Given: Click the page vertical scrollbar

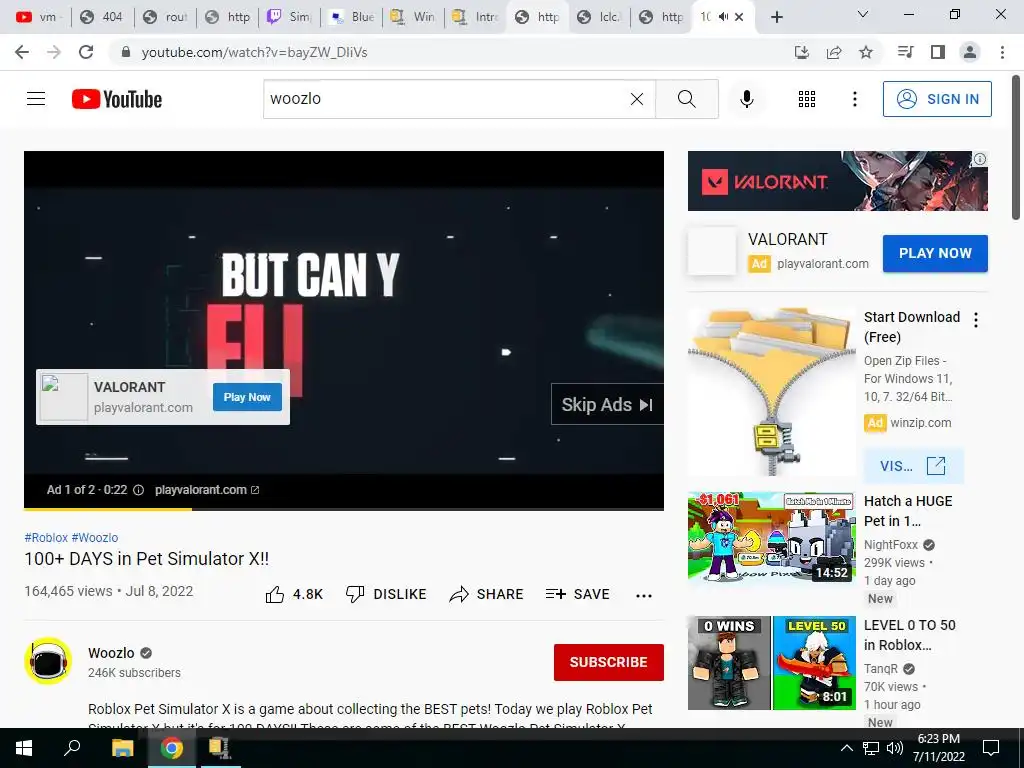Looking at the screenshot, I should (1017, 148).
